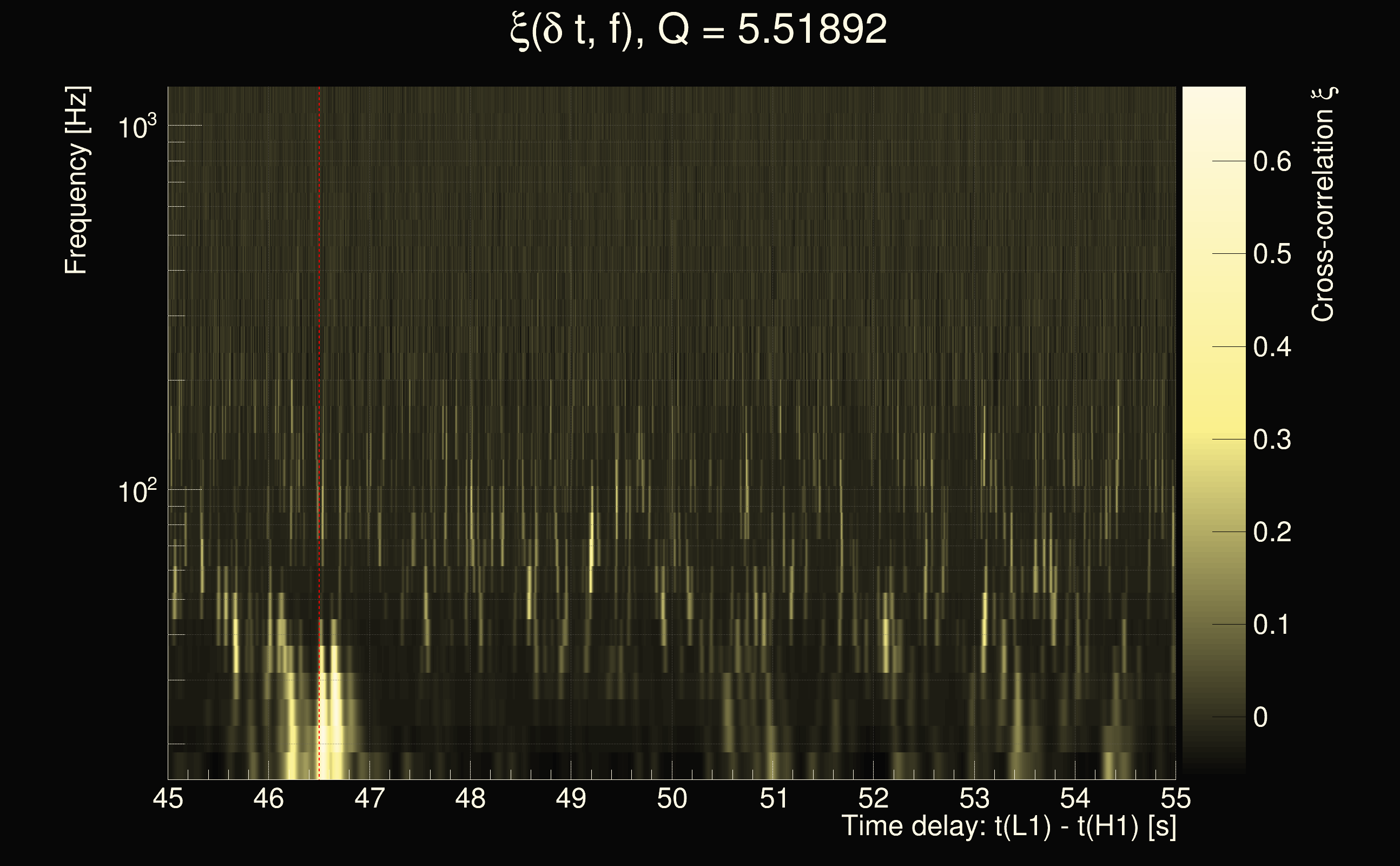
Task: Click the x-axis tick label 50
Action: (x=672, y=798)
